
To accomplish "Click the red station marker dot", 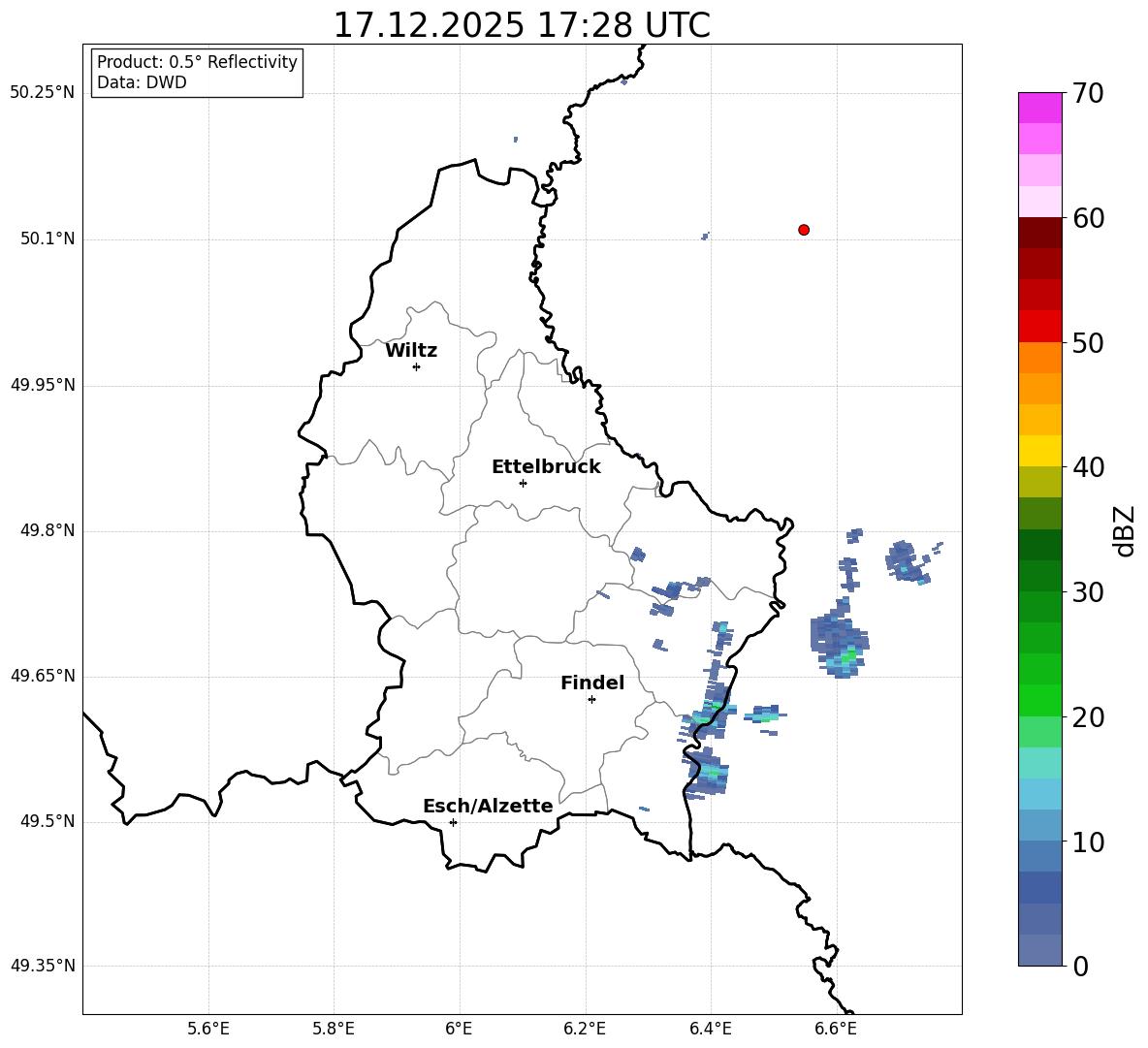I will 804,230.
